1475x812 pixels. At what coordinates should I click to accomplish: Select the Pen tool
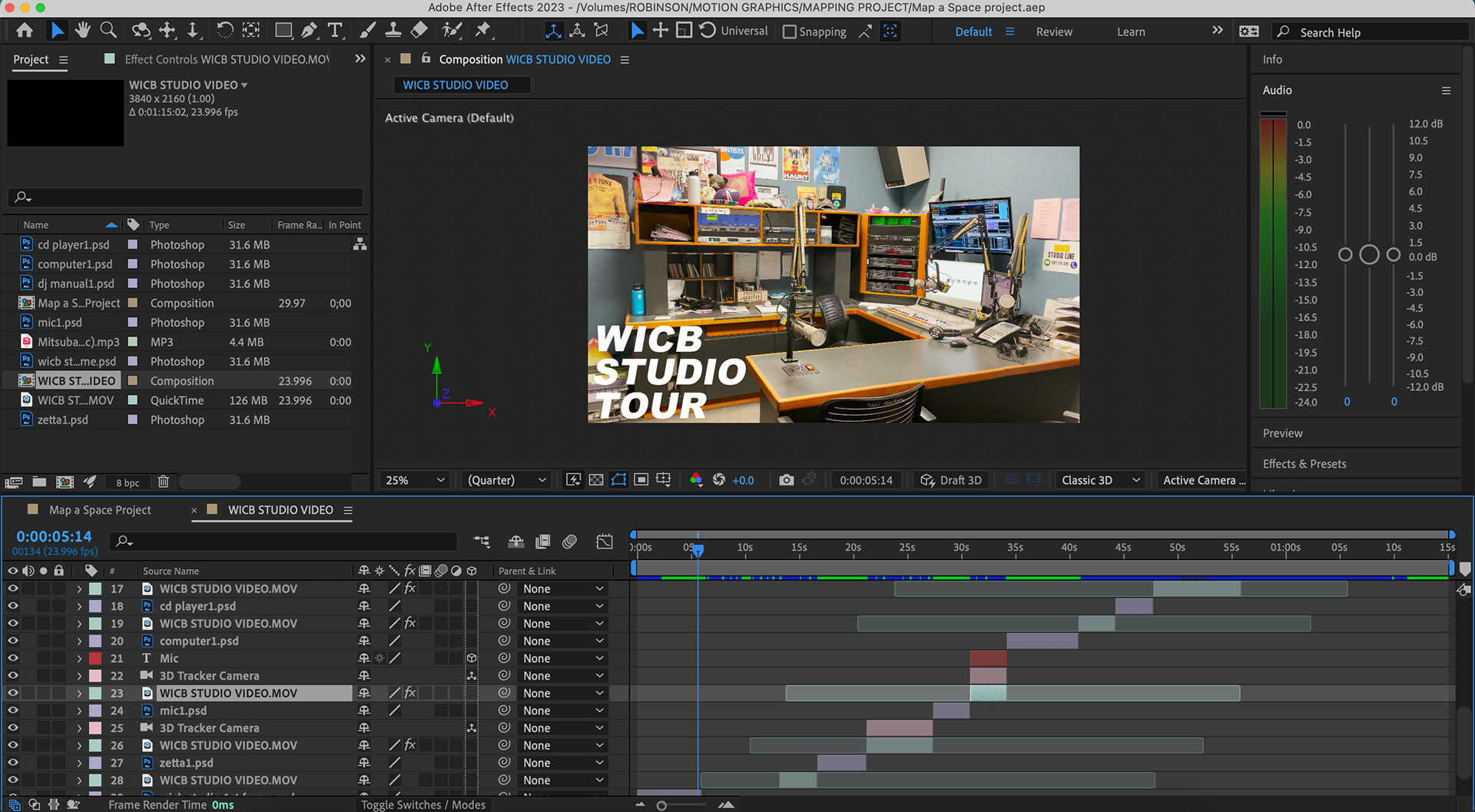click(x=309, y=31)
